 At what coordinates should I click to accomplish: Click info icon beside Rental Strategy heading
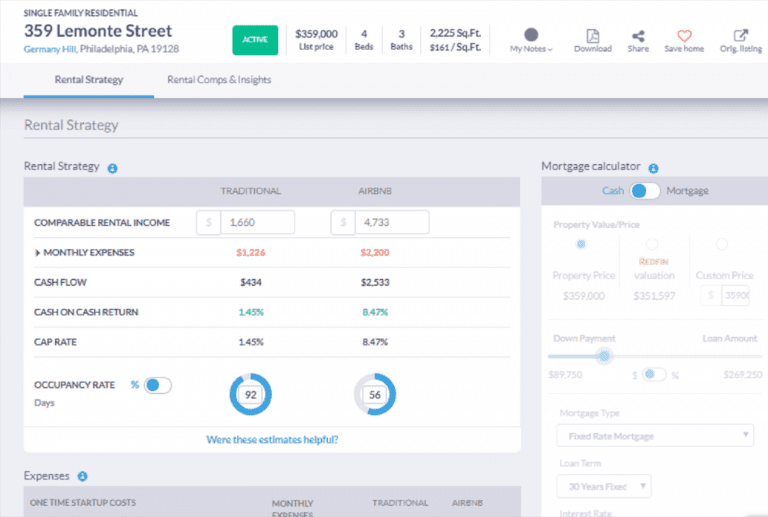point(112,168)
